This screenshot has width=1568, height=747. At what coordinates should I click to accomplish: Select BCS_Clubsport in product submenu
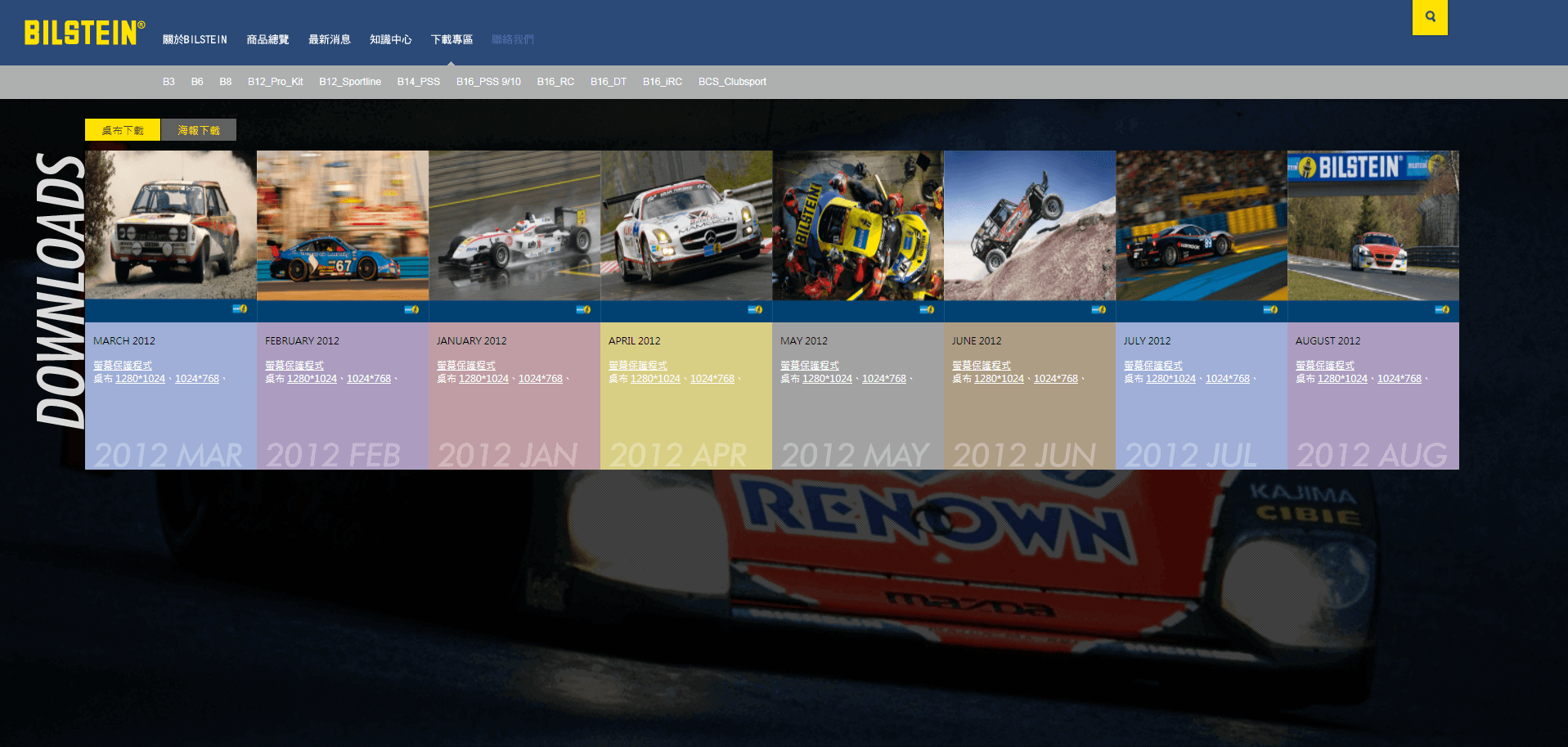pyautogui.click(x=732, y=82)
